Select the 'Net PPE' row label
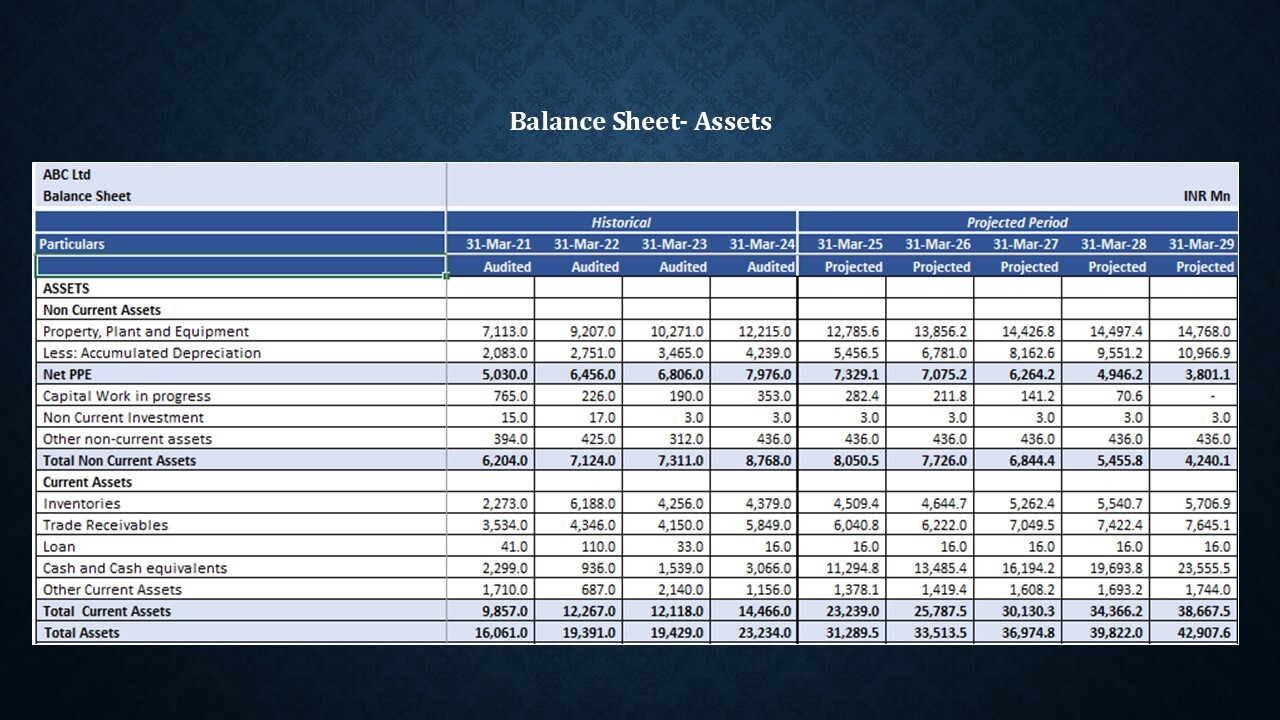 [67, 375]
